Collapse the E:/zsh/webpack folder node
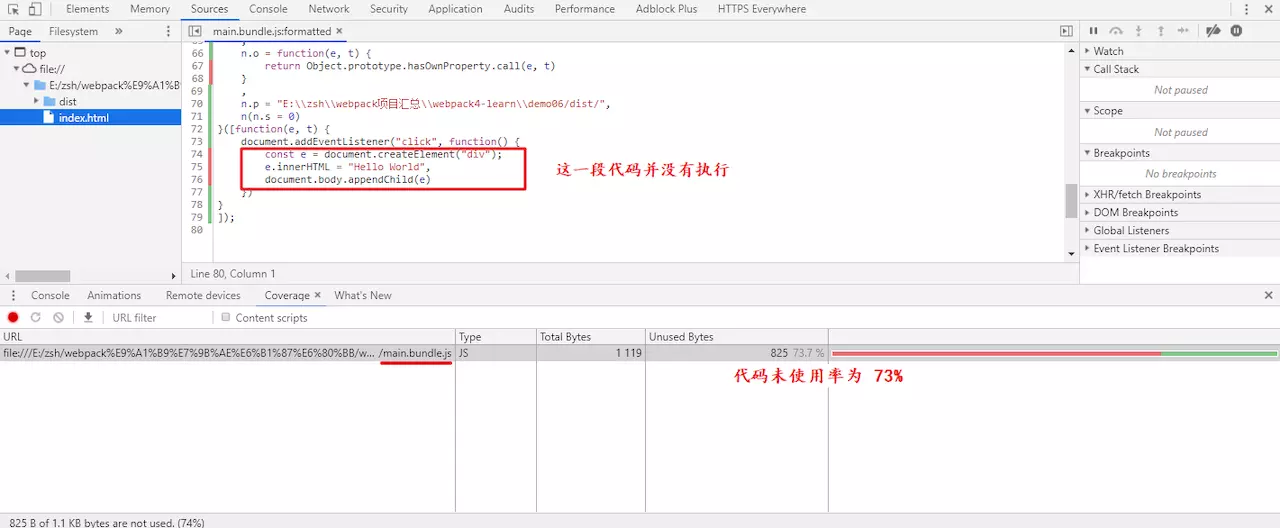 click(x=27, y=85)
